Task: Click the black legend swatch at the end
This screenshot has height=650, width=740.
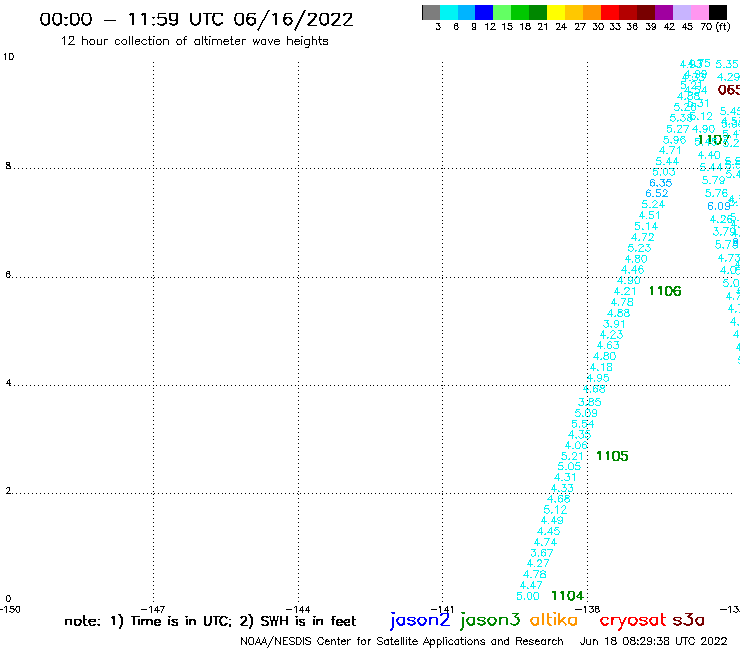Action: tap(717, 12)
